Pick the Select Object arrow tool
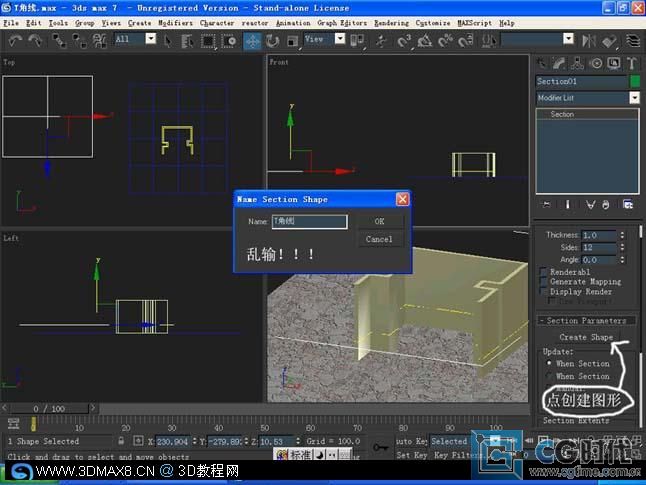The image size is (646, 485). (168, 41)
